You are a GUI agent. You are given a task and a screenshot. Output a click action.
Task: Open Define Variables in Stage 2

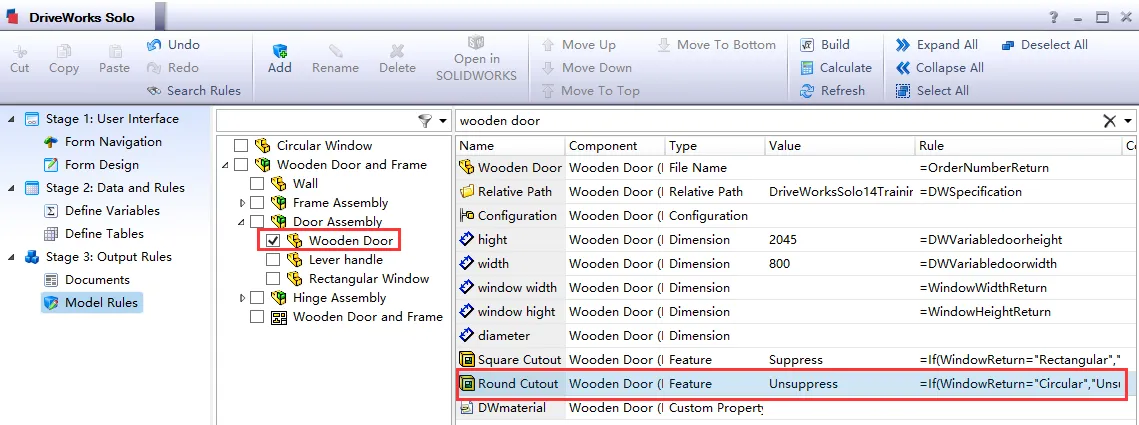[x=111, y=211]
